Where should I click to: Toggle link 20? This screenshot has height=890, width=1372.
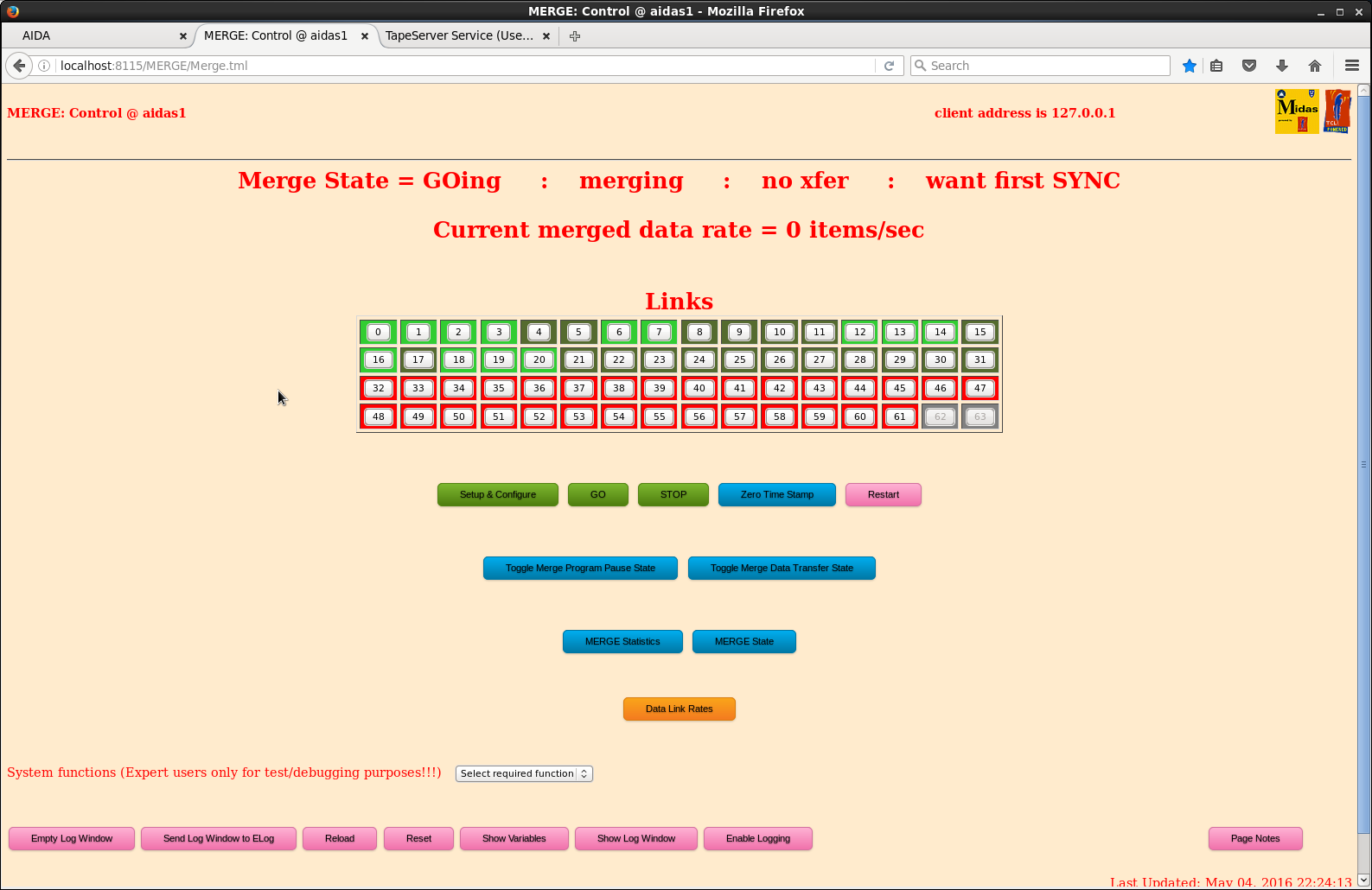click(539, 359)
